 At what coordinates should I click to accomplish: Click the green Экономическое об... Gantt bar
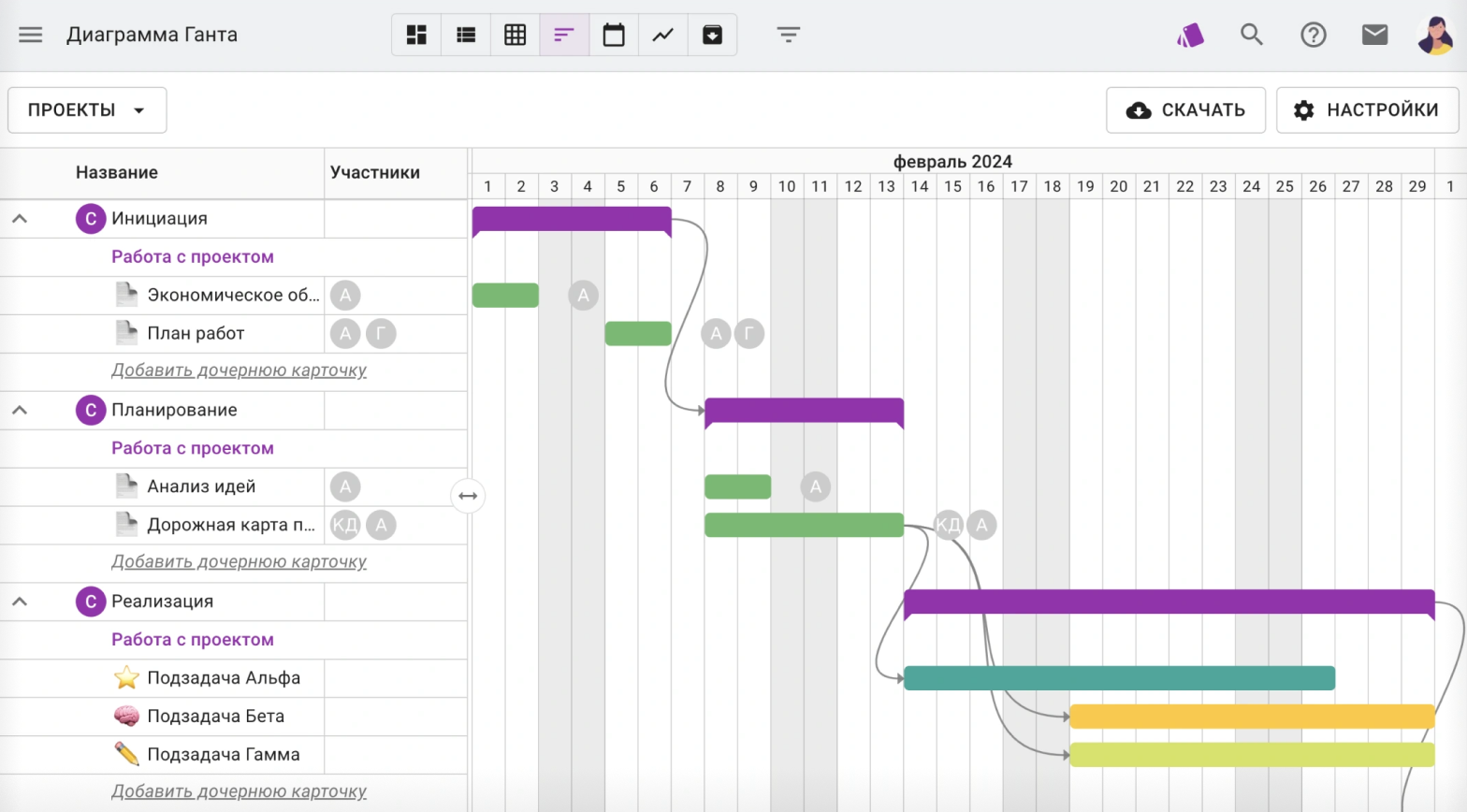point(505,296)
